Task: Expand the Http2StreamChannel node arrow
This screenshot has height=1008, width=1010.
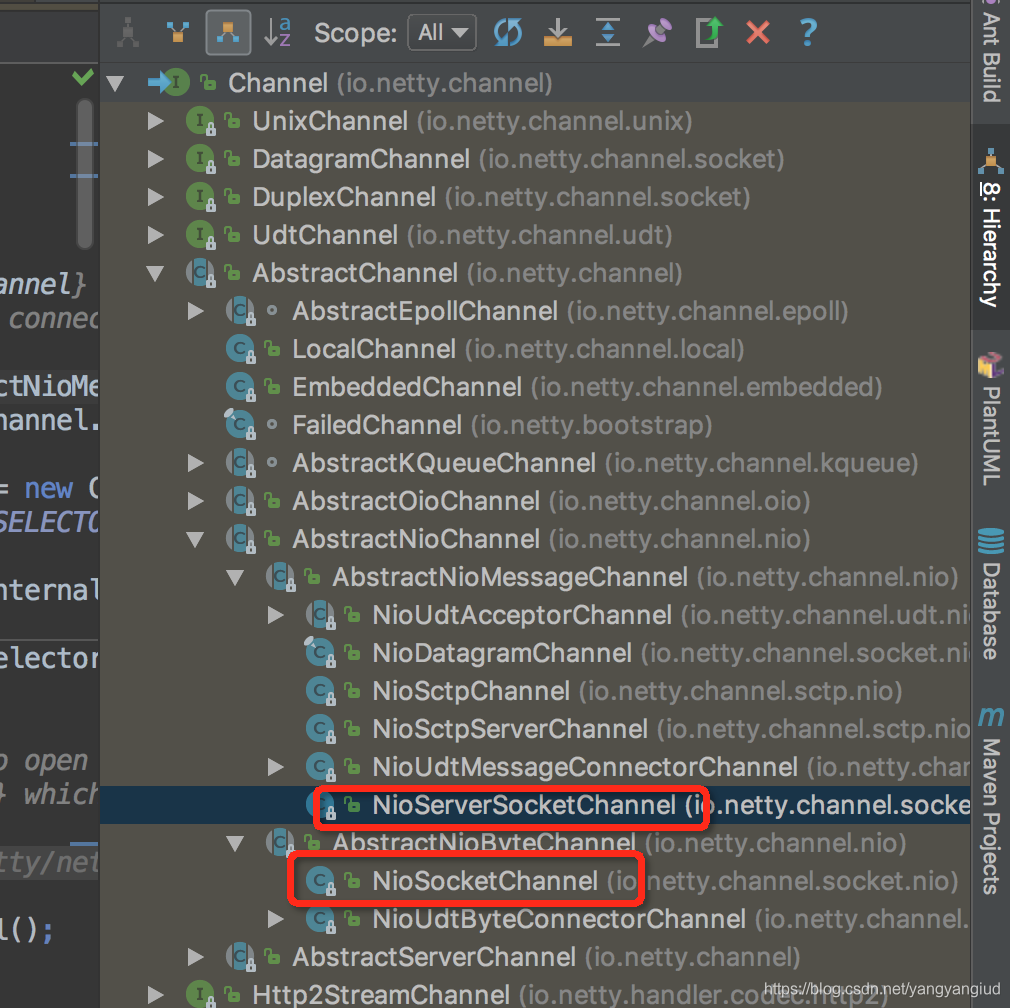Action: (155, 995)
